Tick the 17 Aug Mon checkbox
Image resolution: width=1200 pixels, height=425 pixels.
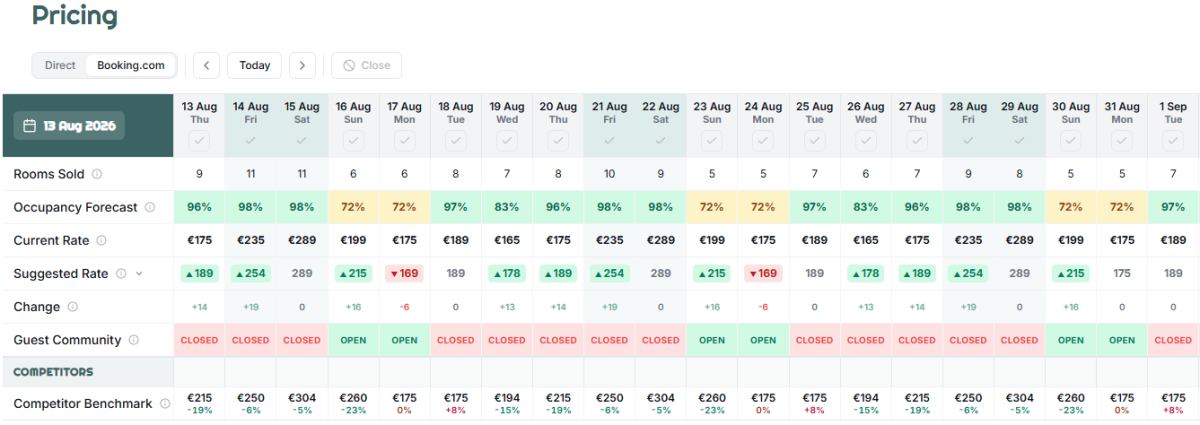(x=404, y=141)
